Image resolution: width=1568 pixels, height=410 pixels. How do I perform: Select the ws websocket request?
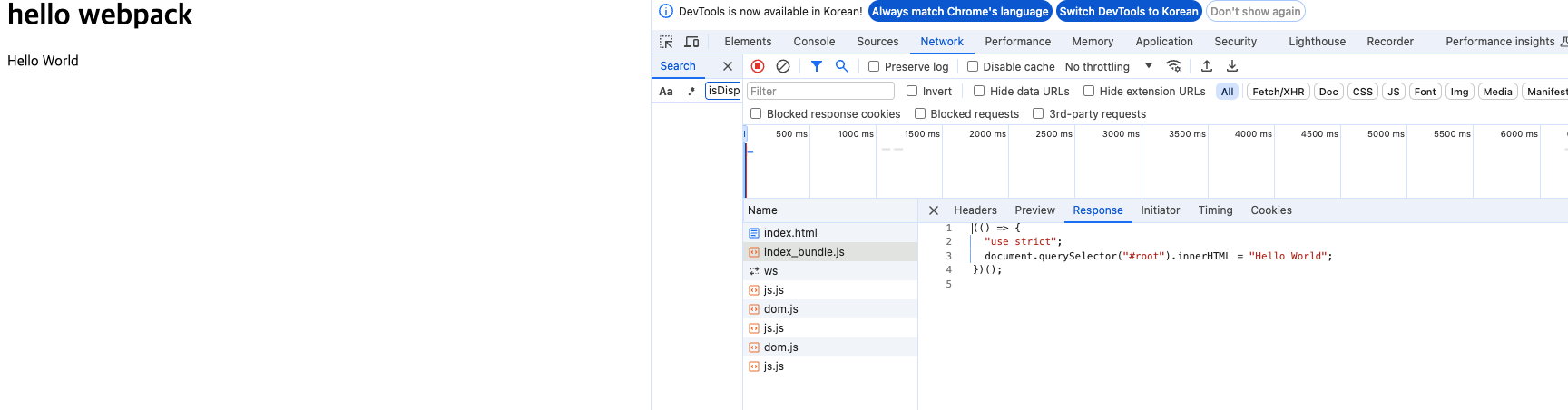[x=830, y=271]
